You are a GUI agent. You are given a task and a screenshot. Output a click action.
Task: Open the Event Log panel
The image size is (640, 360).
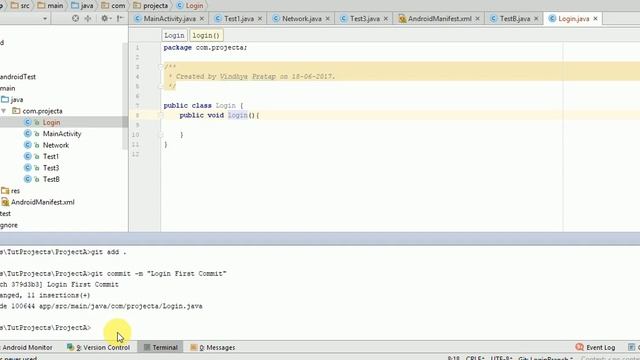596,348
